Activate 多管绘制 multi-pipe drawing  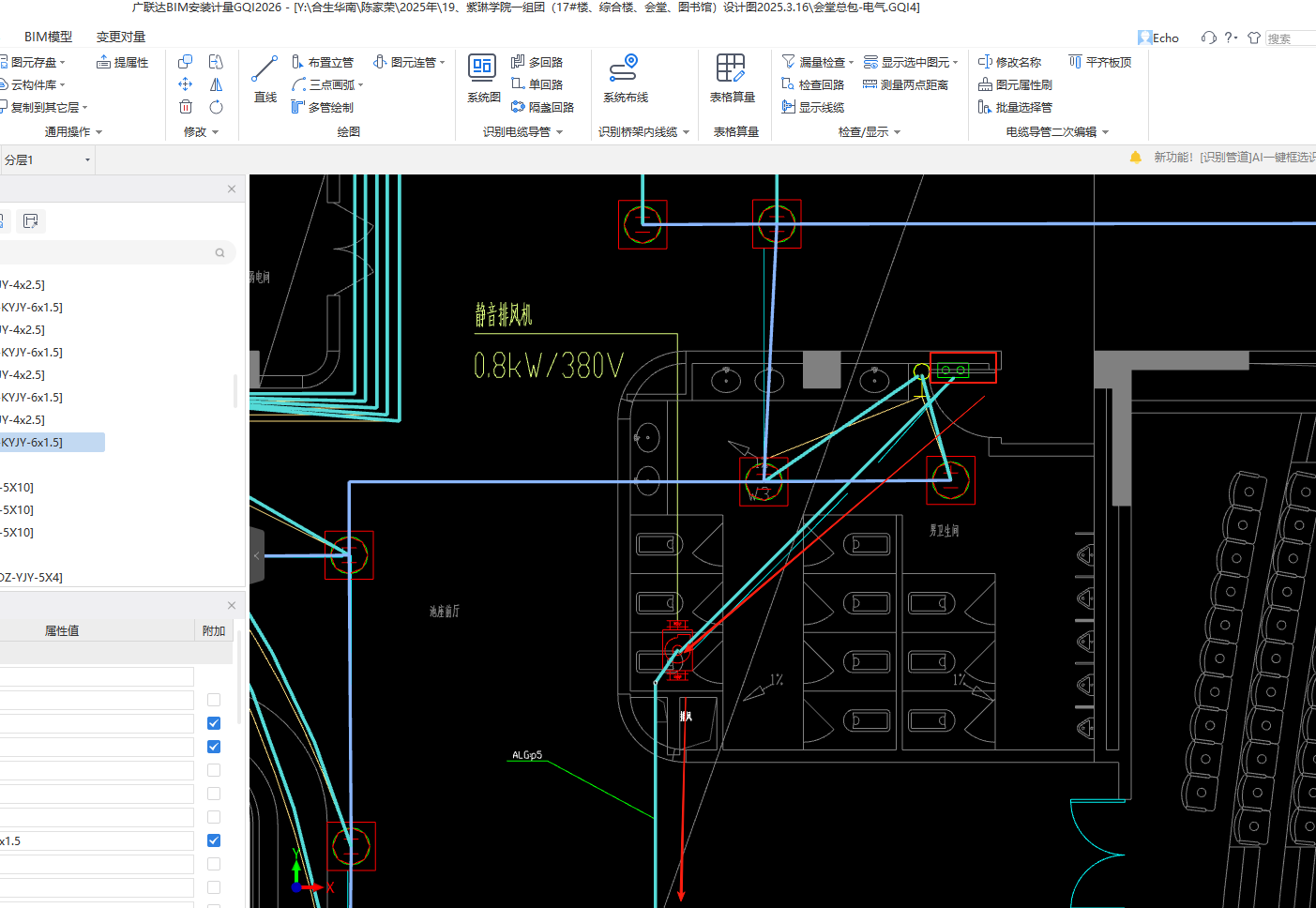pyautogui.click(x=322, y=107)
